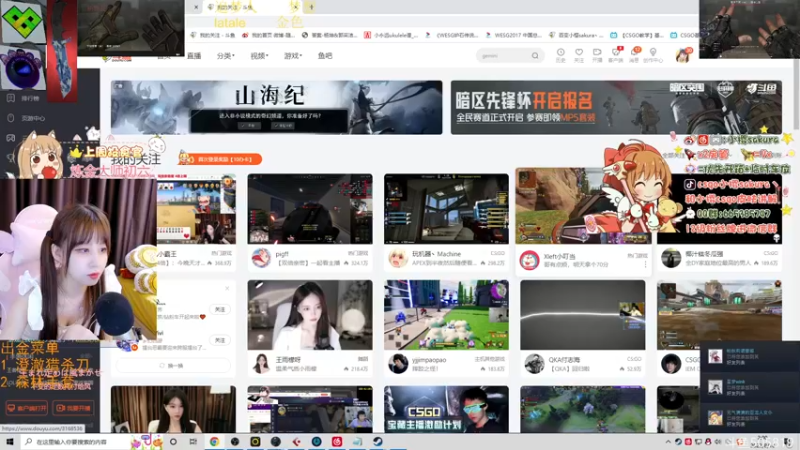Click the Windows Start button
Screen dimensions: 800x450
click(10, 441)
